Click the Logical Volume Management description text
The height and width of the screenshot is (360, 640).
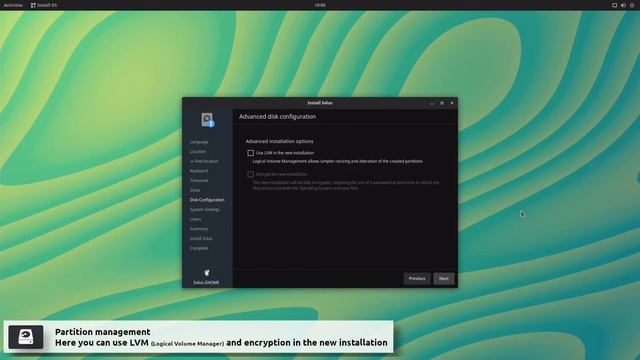(338, 161)
